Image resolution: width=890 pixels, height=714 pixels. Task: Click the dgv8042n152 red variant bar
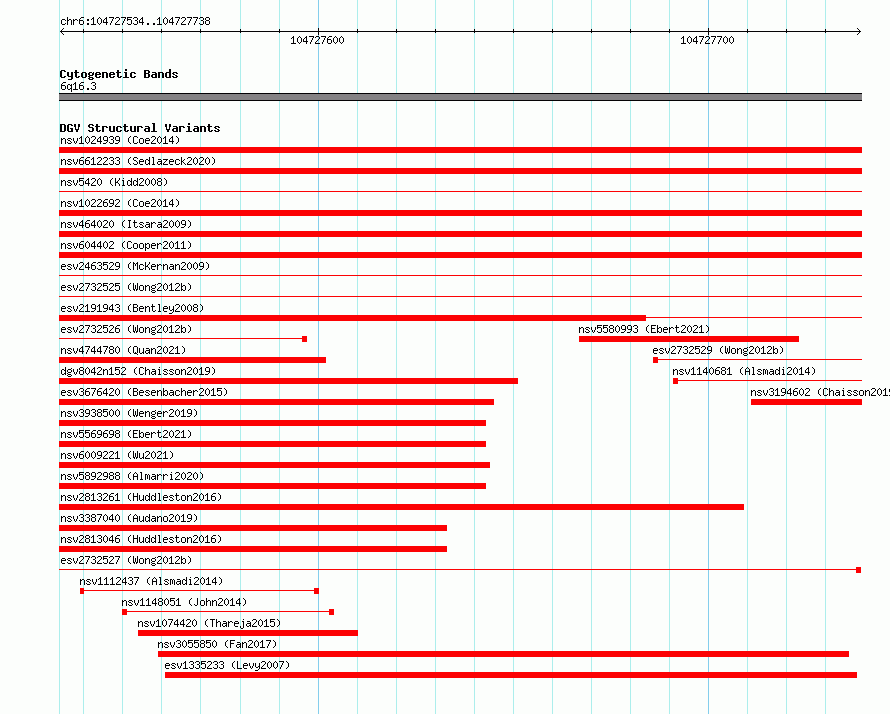pyautogui.click(x=288, y=381)
